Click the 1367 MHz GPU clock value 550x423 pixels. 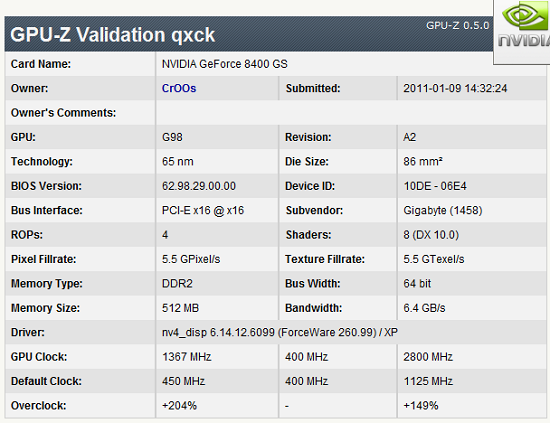tap(186, 357)
